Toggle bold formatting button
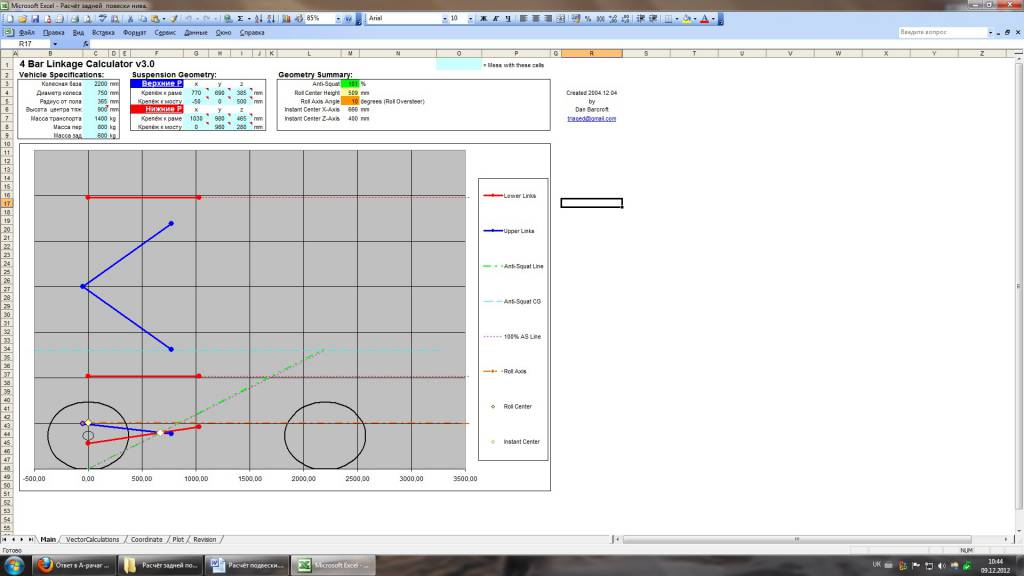This screenshot has height=576, width=1024. pos(483,19)
